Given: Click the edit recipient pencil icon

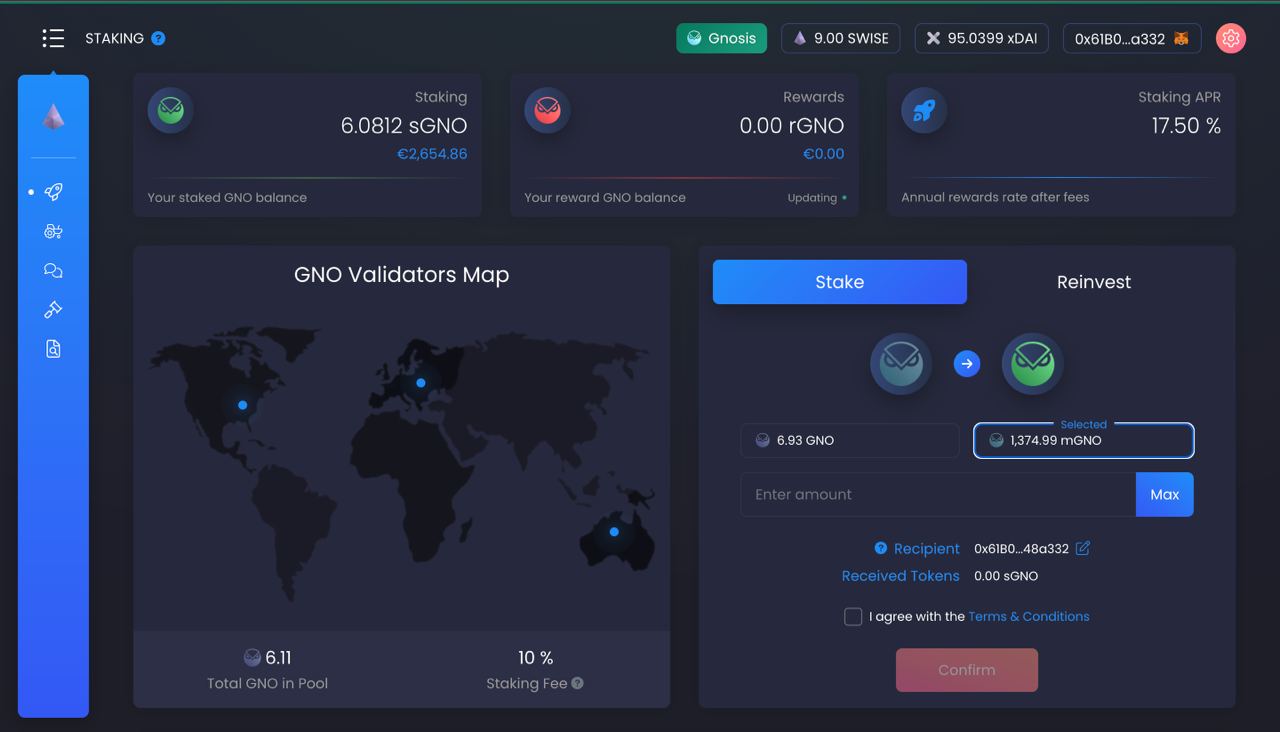Looking at the screenshot, I should [x=1082, y=548].
